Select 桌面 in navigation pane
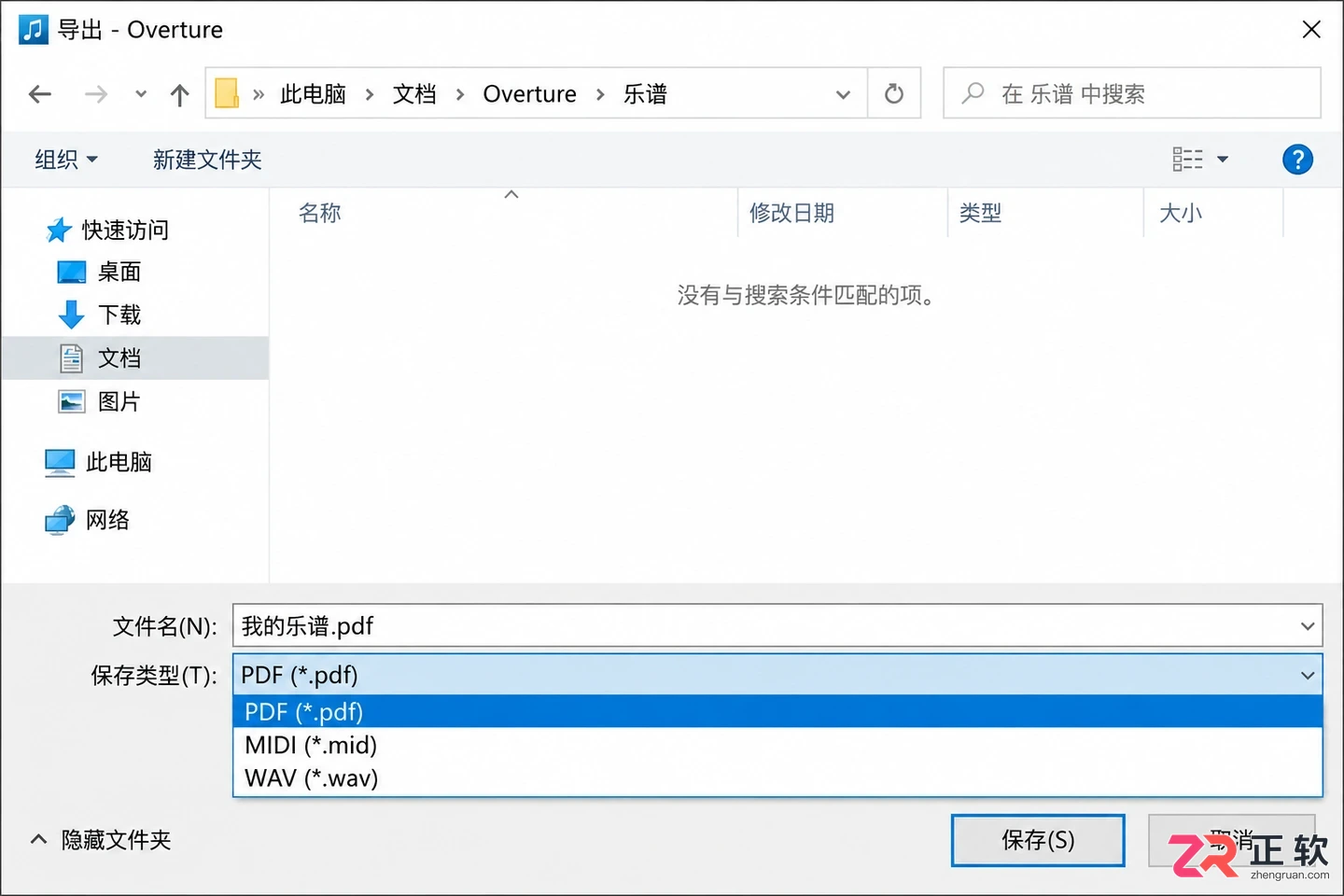 119,272
